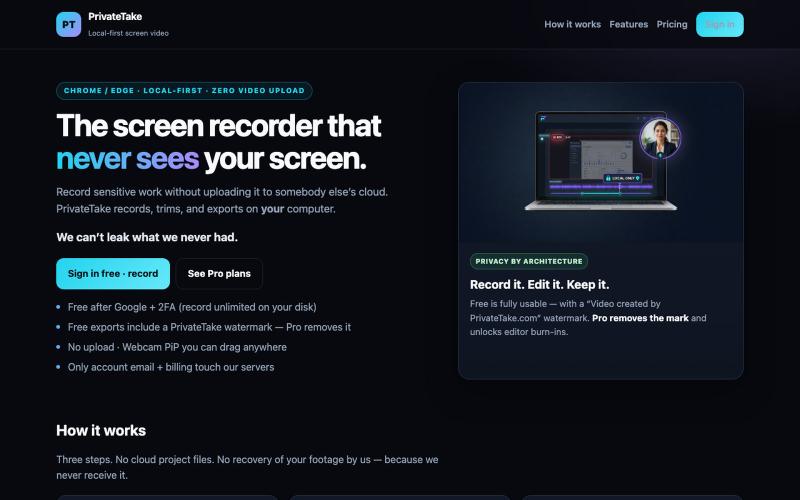Image resolution: width=800 pixels, height=500 pixels.
Task: Click 'Only account email + billing' bullet
Action: pyautogui.click(x=171, y=367)
